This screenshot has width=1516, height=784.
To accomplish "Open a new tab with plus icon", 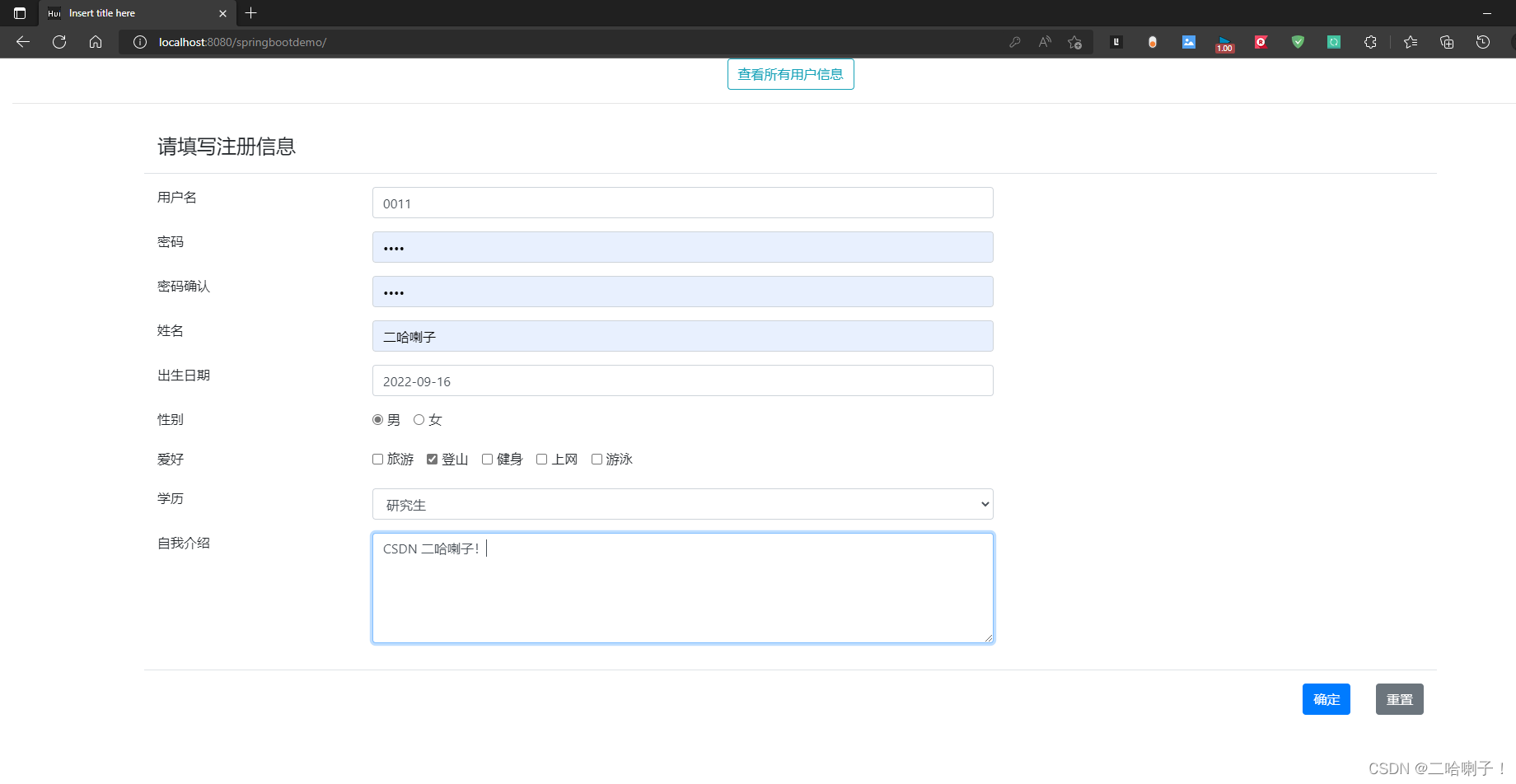I will [251, 13].
